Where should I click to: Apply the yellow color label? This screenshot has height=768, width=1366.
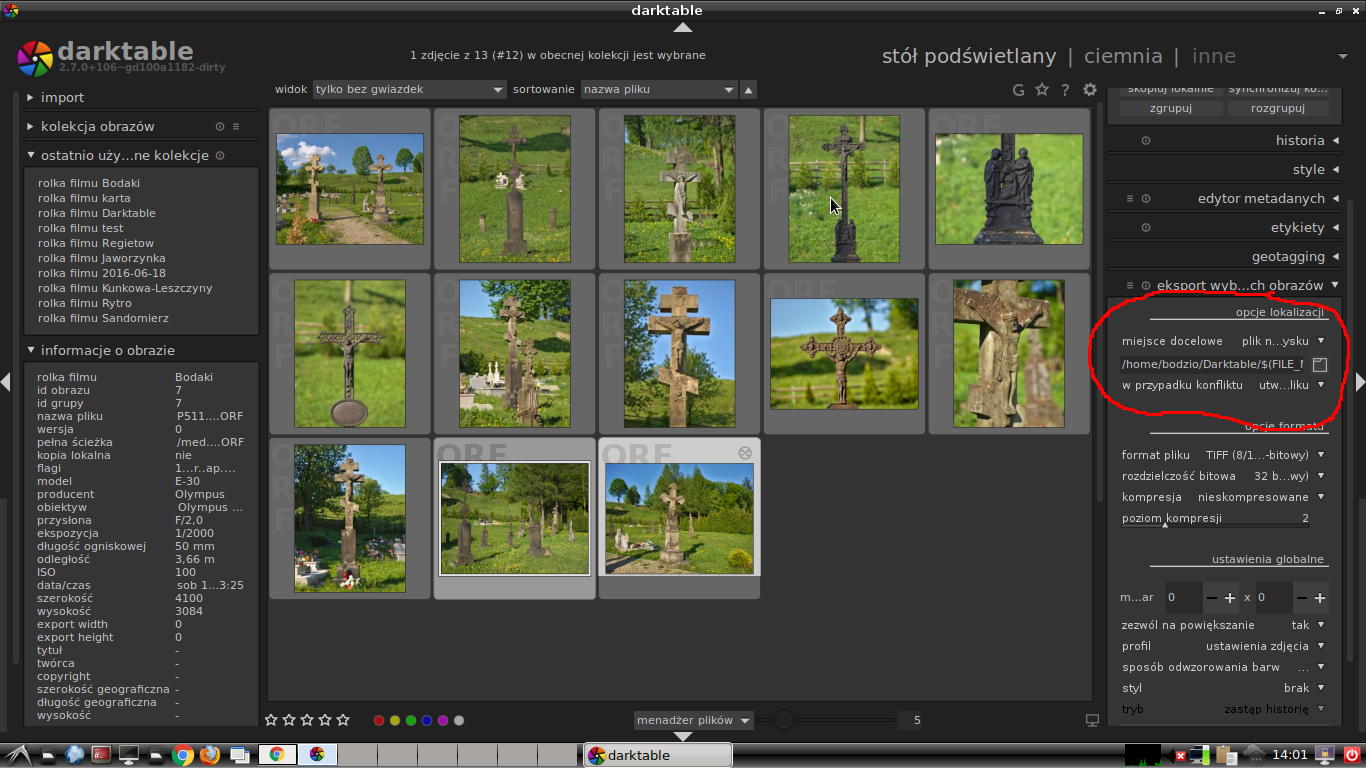pos(395,720)
